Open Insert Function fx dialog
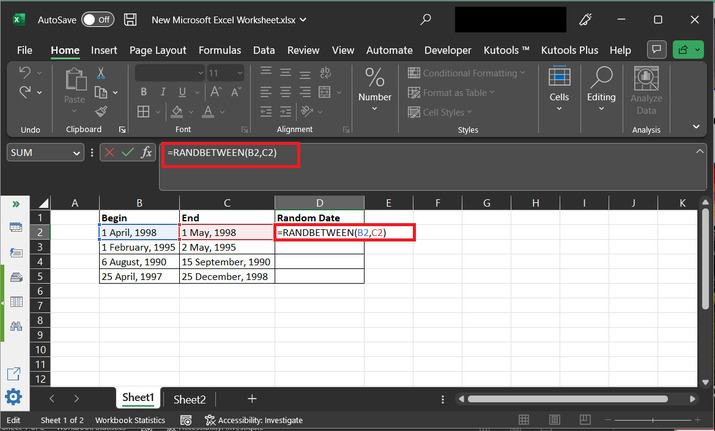715x431 pixels. click(146, 152)
